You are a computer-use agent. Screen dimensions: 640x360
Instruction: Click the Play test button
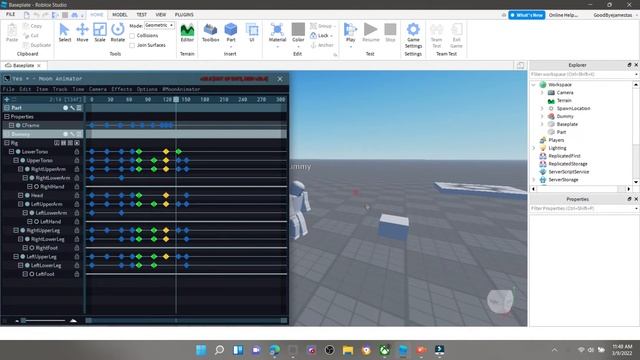[350, 33]
